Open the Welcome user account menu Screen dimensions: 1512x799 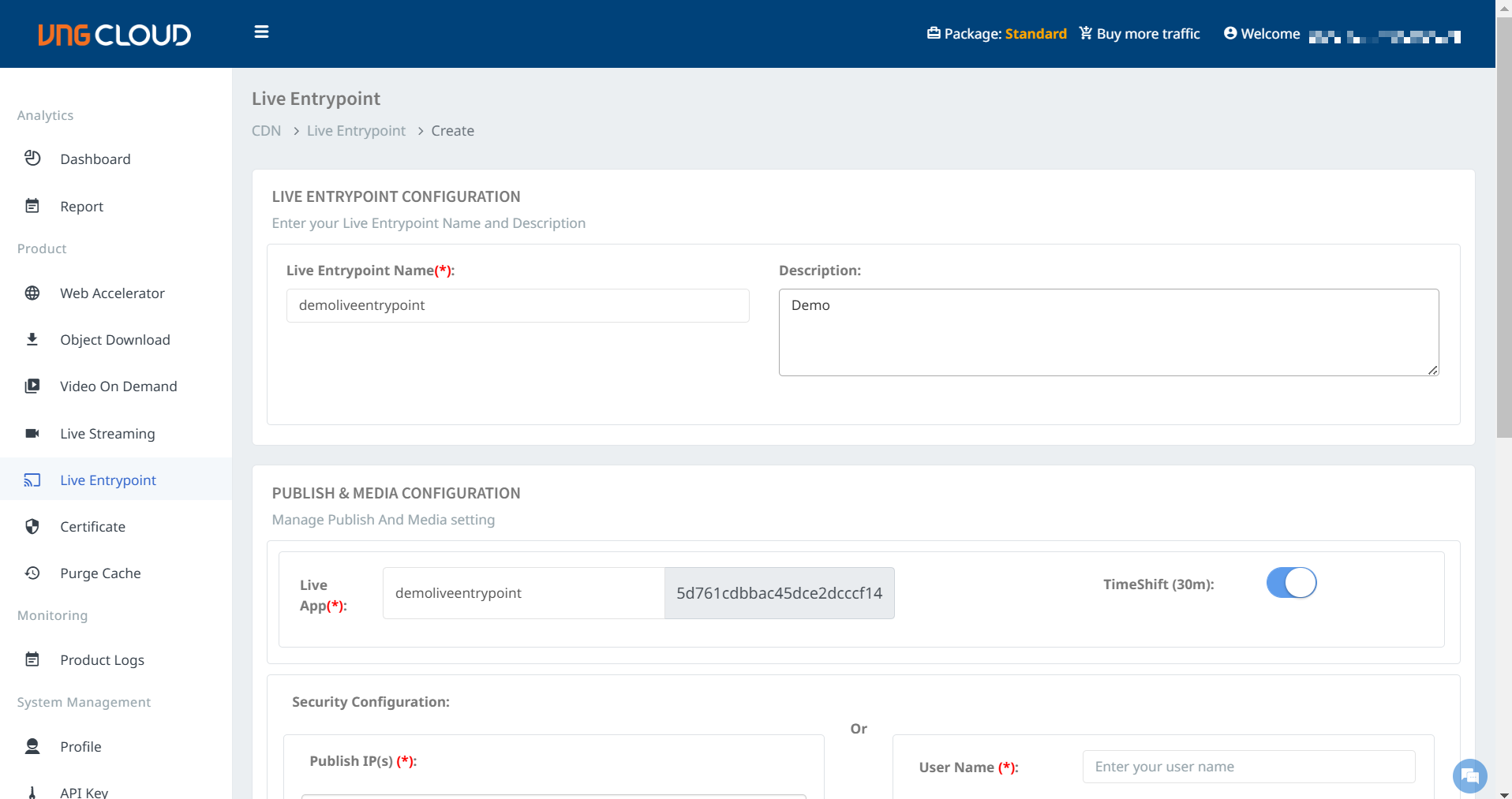[1341, 35]
